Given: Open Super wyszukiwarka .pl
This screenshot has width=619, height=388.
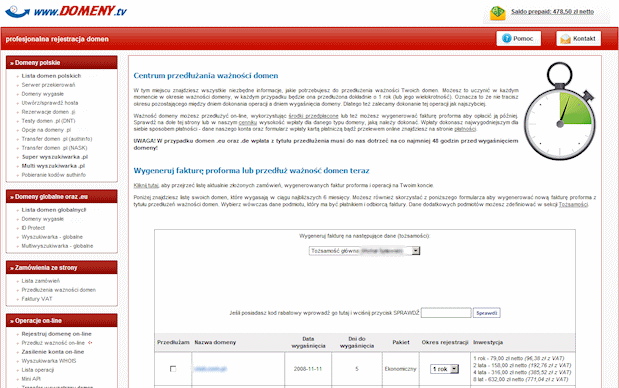Looking at the screenshot, I should click(x=54, y=157).
